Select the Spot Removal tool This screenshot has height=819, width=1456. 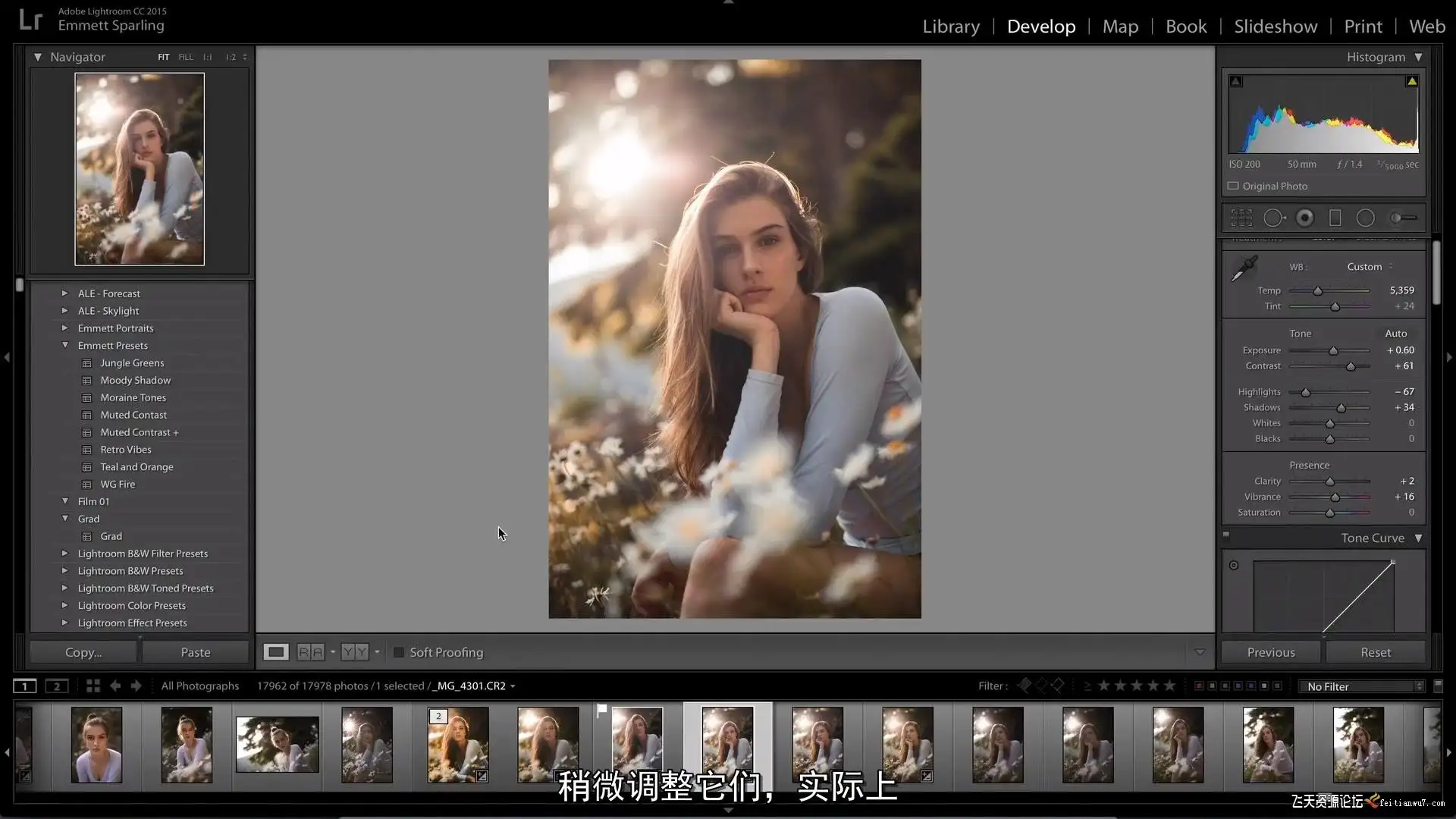pos(1274,218)
